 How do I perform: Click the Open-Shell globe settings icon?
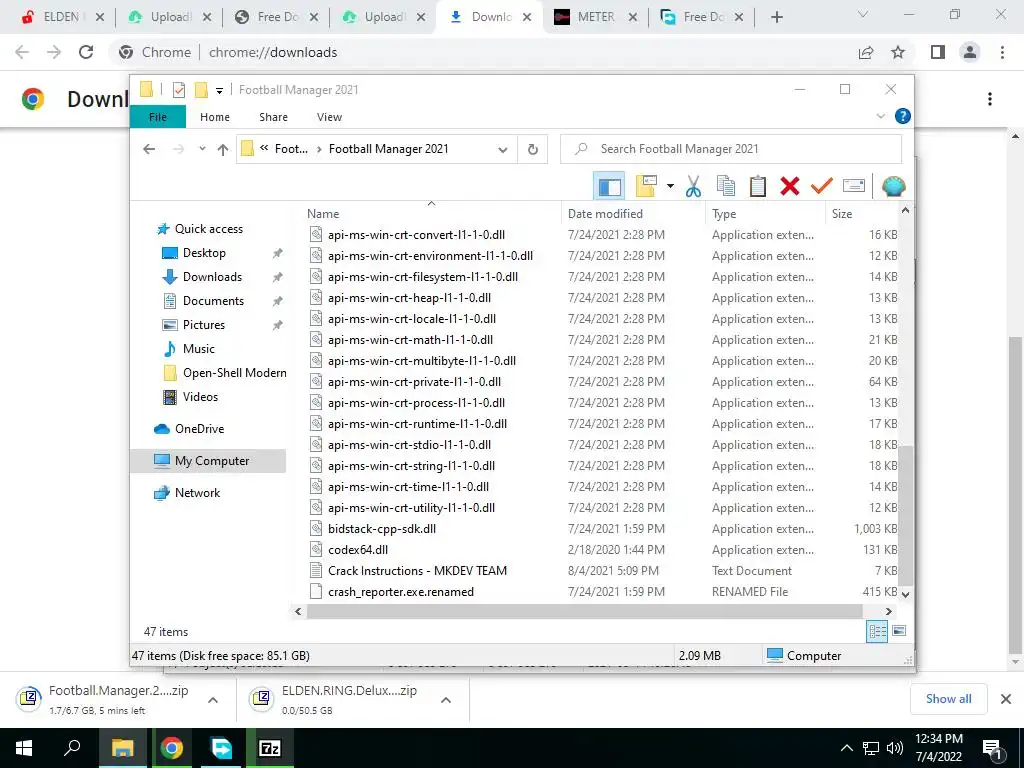pyautogui.click(x=893, y=187)
